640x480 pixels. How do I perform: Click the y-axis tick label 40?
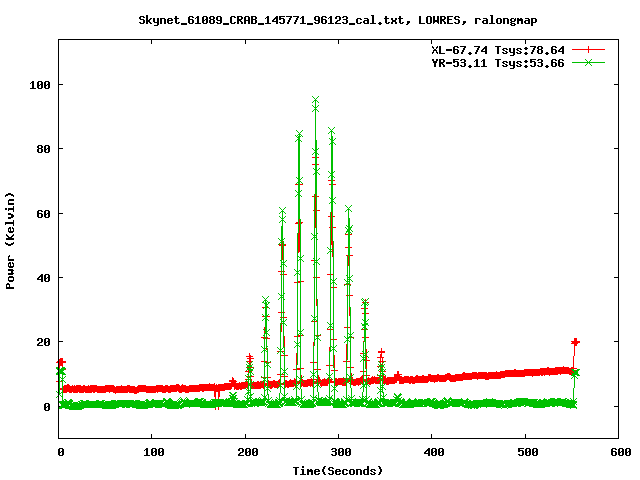tap(43, 278)
